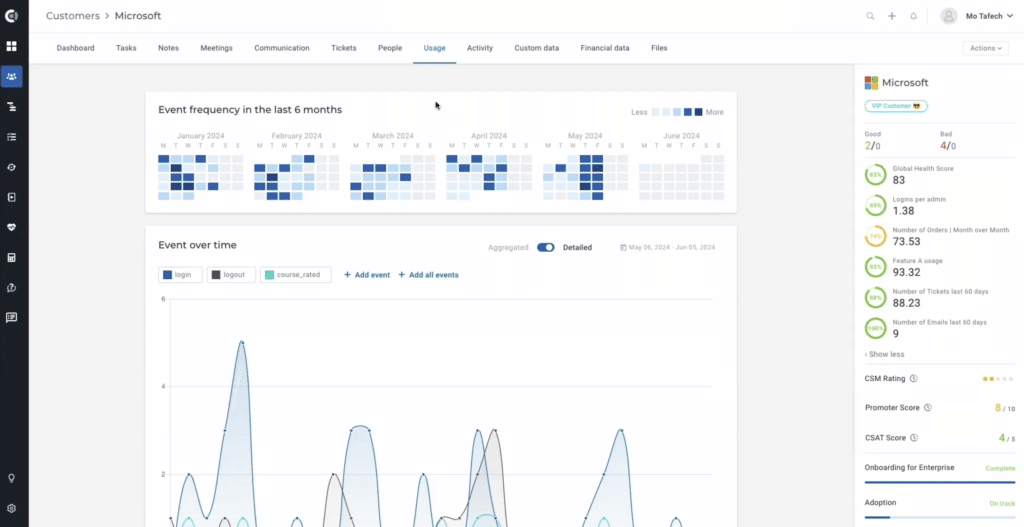Click the checklist tasks icon in sidebar
Screen dimensions: 1024x527
[x=11, y=136]
